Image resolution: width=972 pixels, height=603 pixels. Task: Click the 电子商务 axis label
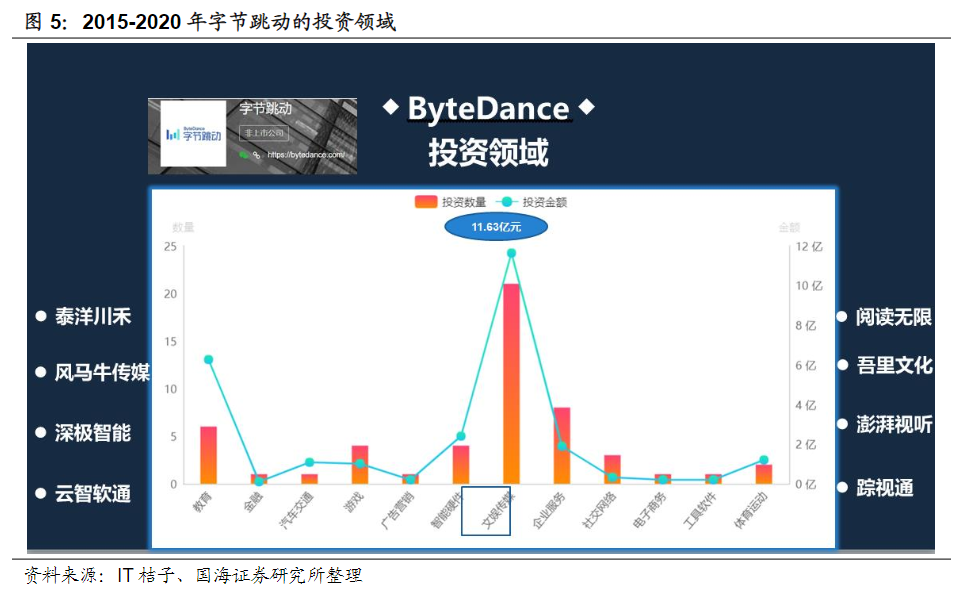[650, 510]
